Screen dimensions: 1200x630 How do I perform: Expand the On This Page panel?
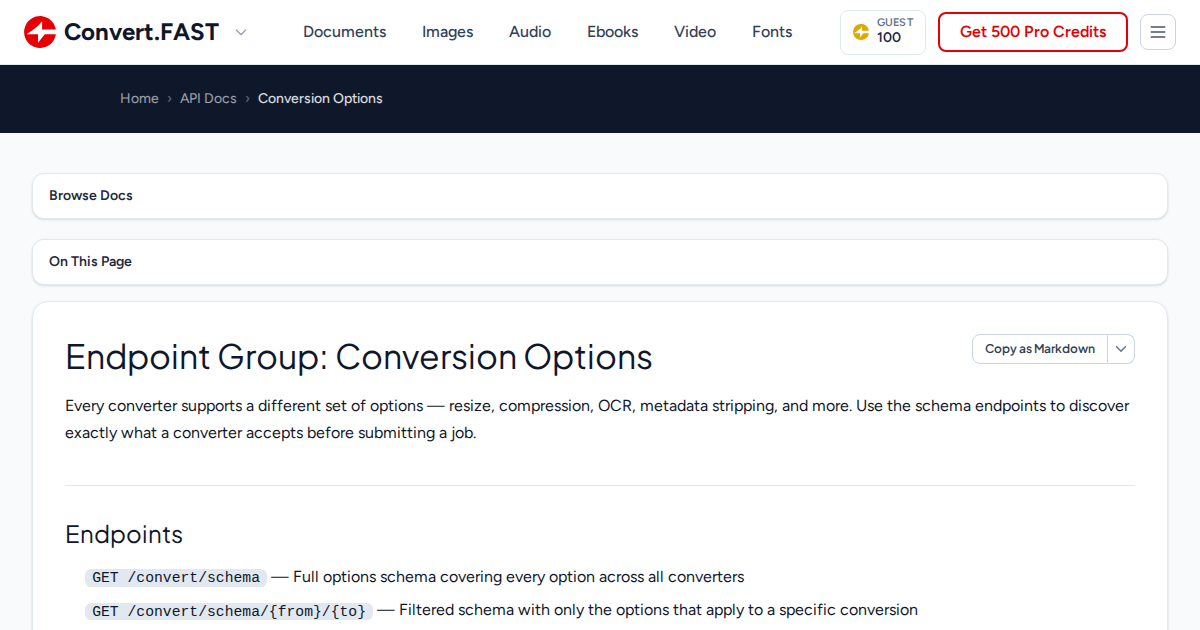coord(600,262)
